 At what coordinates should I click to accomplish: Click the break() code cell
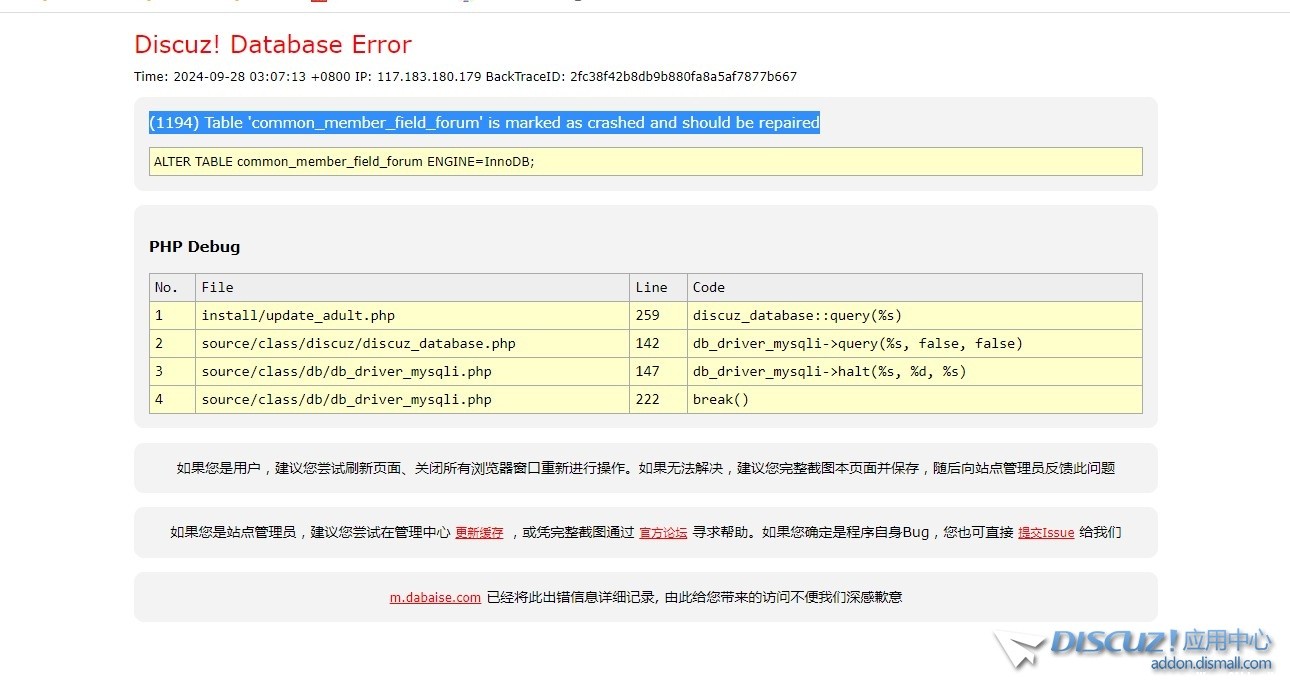(x=720, y=399)
